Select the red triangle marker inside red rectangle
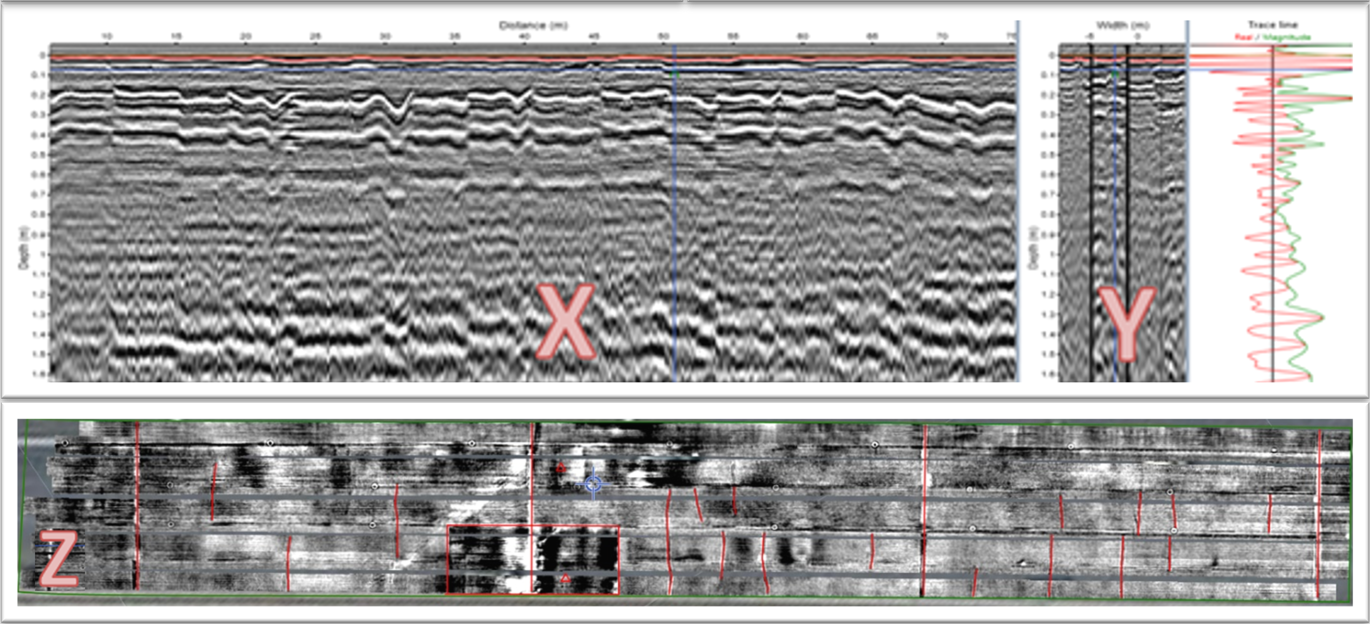 pos(565,578)
